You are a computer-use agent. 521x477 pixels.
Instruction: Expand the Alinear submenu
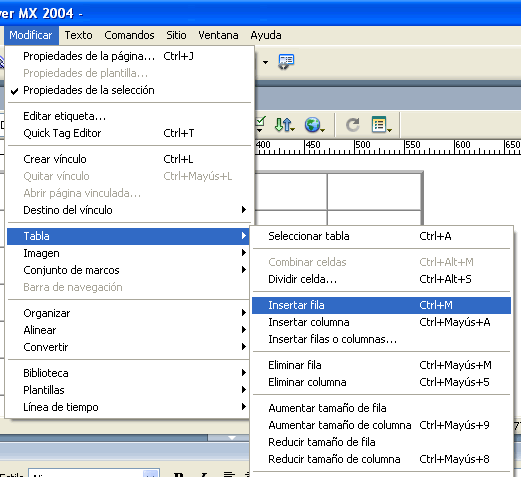[x=129, y=330]
